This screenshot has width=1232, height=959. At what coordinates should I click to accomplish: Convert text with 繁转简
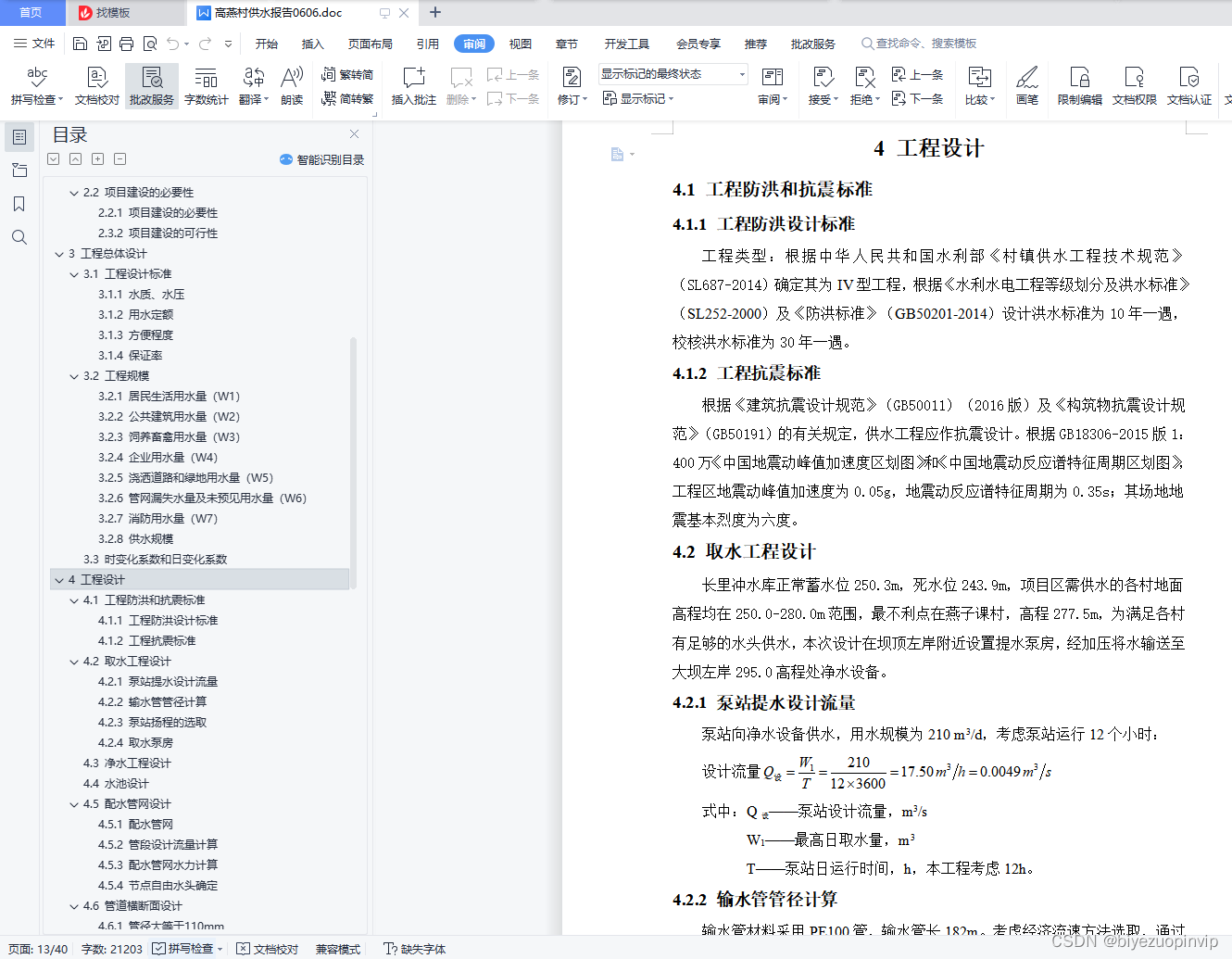[x=347, y=74]
